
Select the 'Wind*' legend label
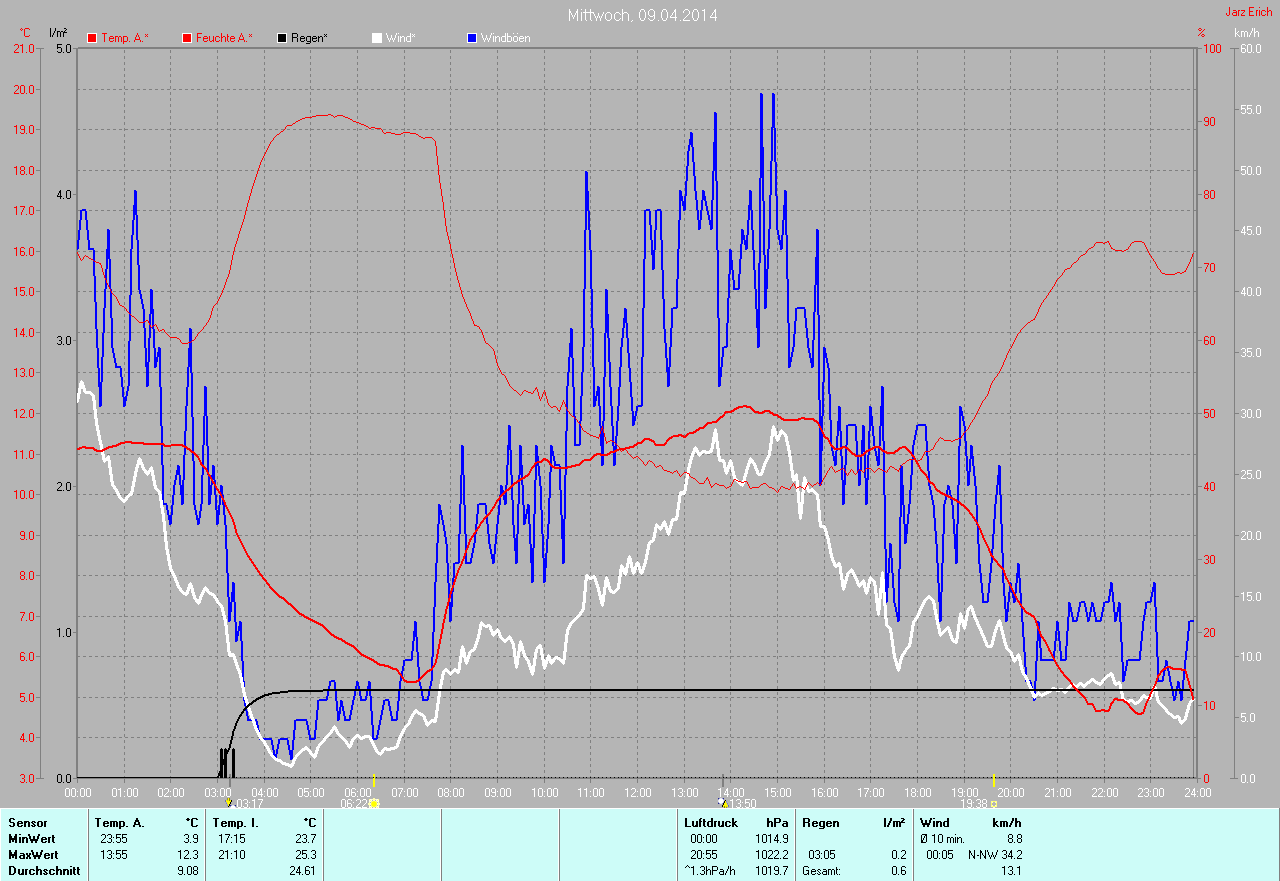pyautogui.click(x=401, y=38)
